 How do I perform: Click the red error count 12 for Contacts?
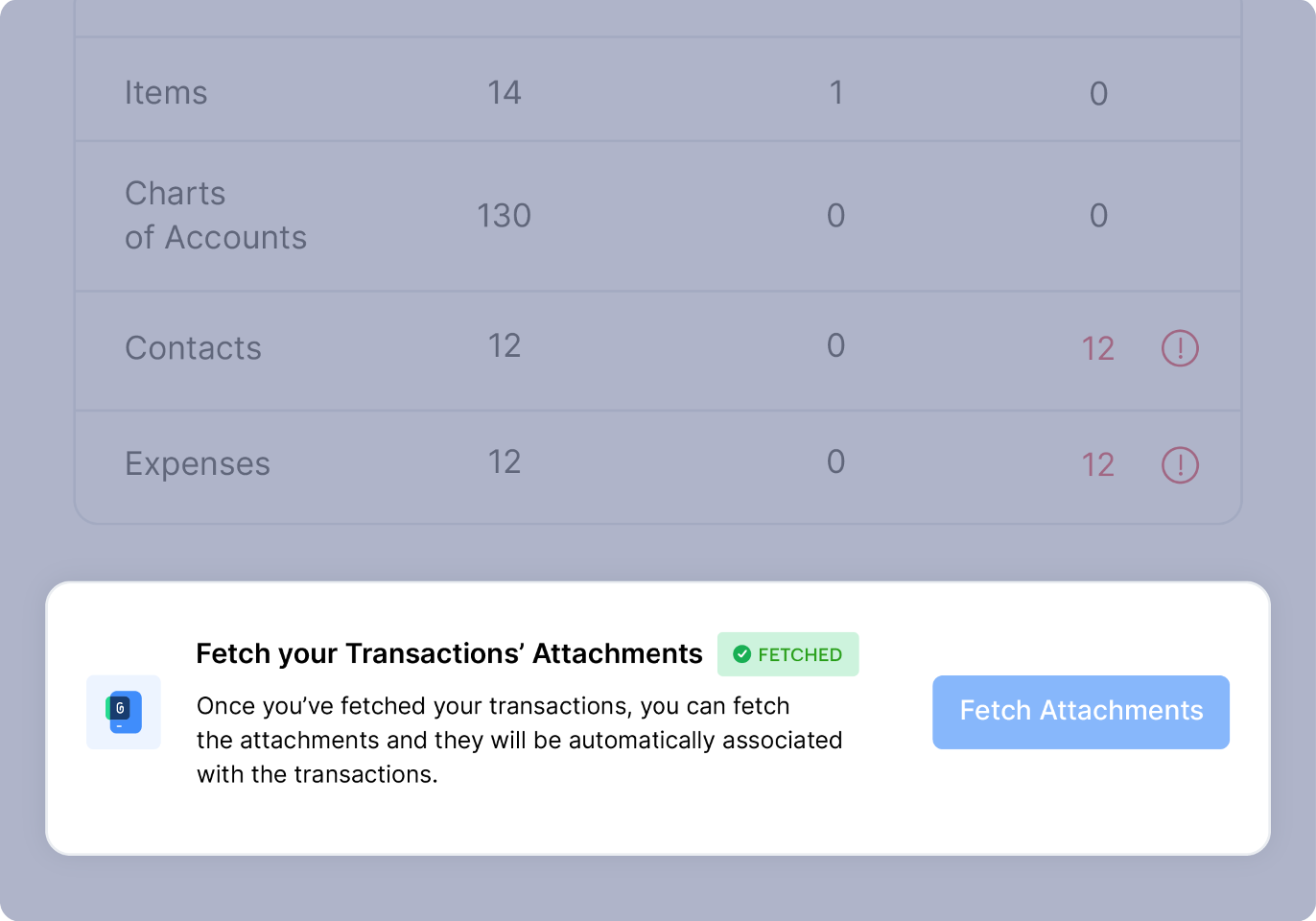tap(1098, 349)
